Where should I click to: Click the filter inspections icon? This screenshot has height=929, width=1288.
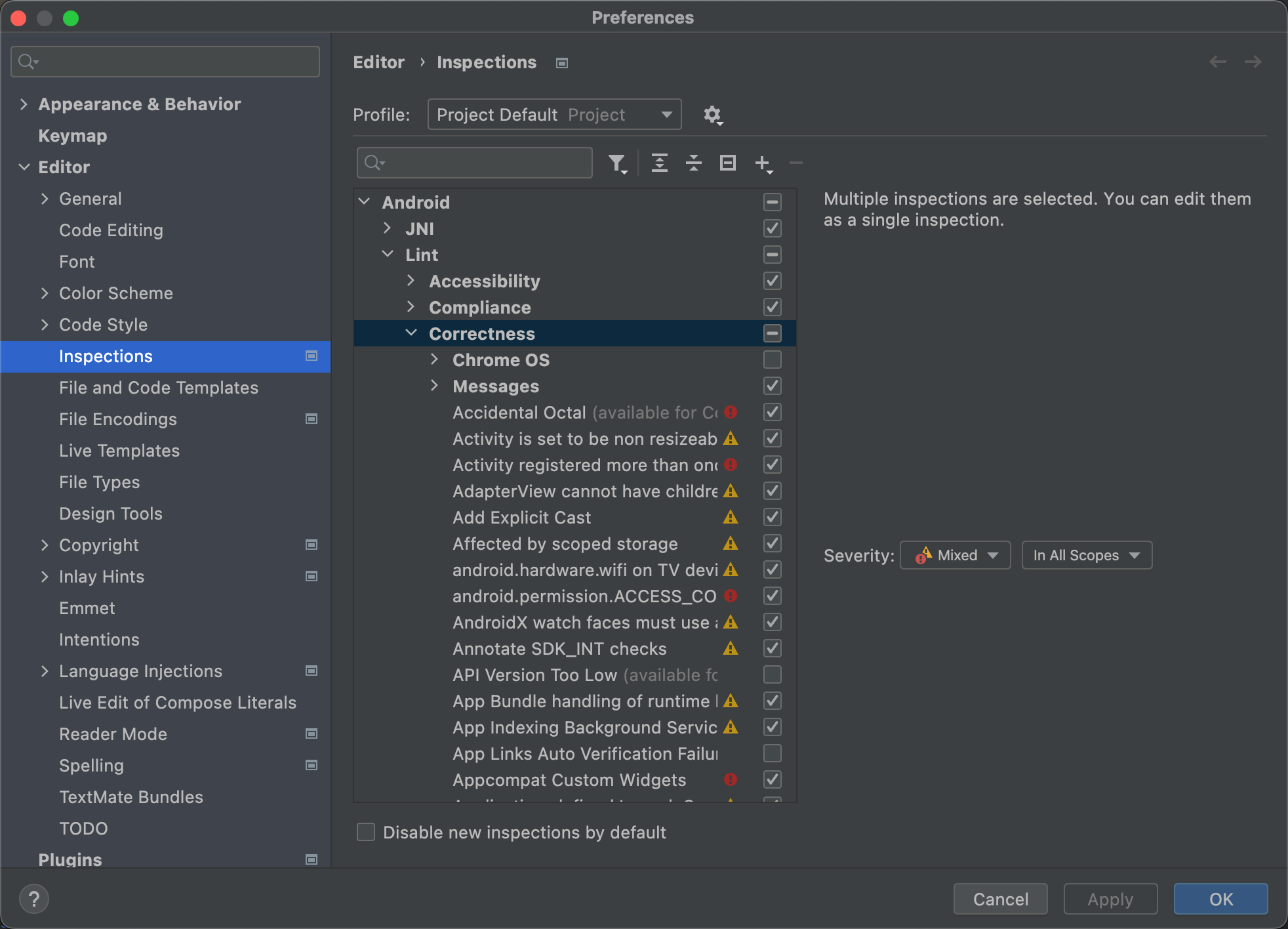tap(617, 162)
